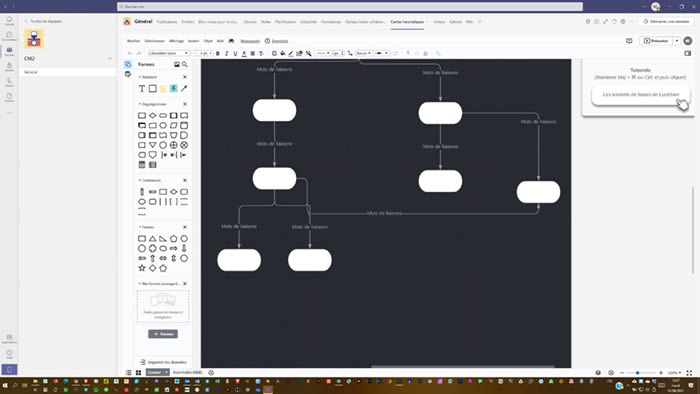Toggle italic formatting
This screenshot has height=394, width=700.
pyautogui.click(x=227, y=54)
